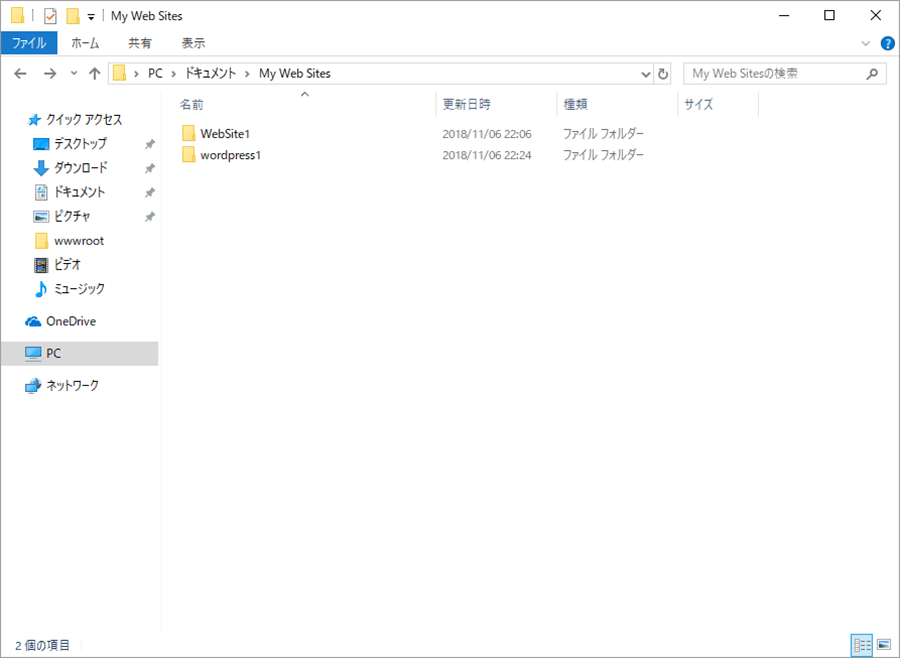The width and height of the screenshot is (900, 658).
Task: Expand the chevron after ドキュメント breadcrumb
Action: pyautogui.click(x=247, y=73)
